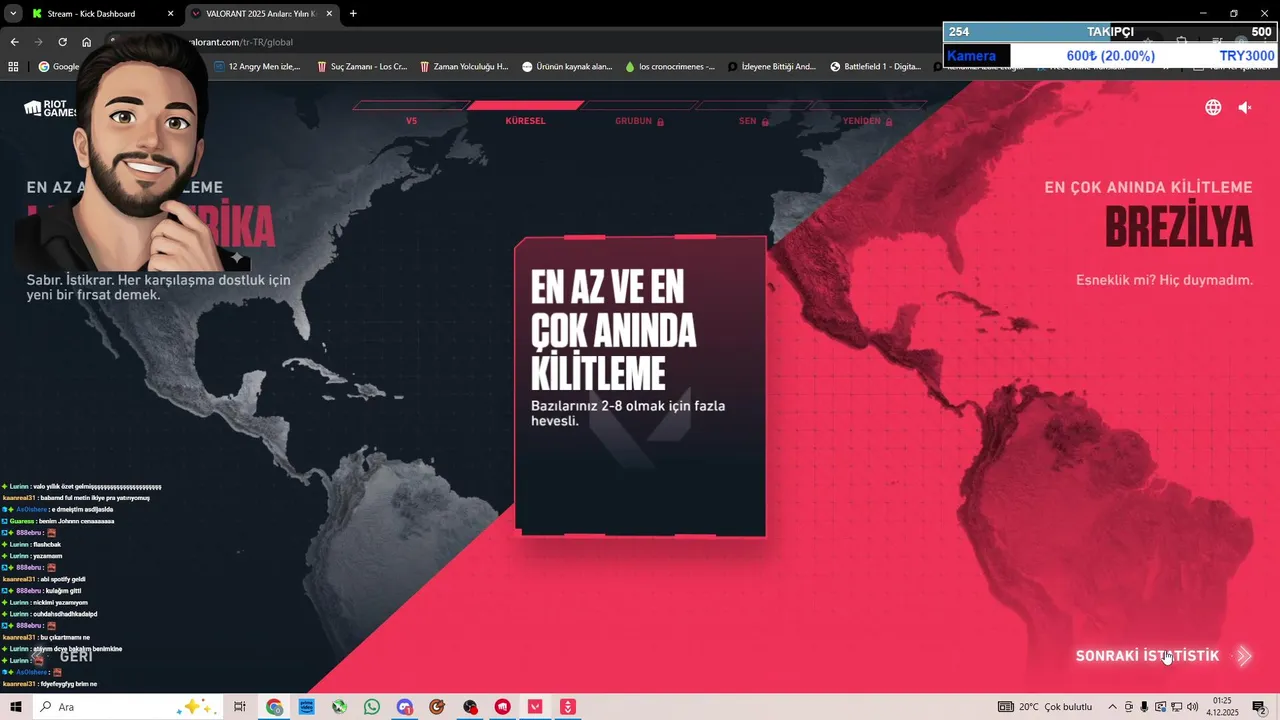Expand hidden system tray icons
Image resolution: width=1280 pixels, height=720 pixels.
point(1112,707)
